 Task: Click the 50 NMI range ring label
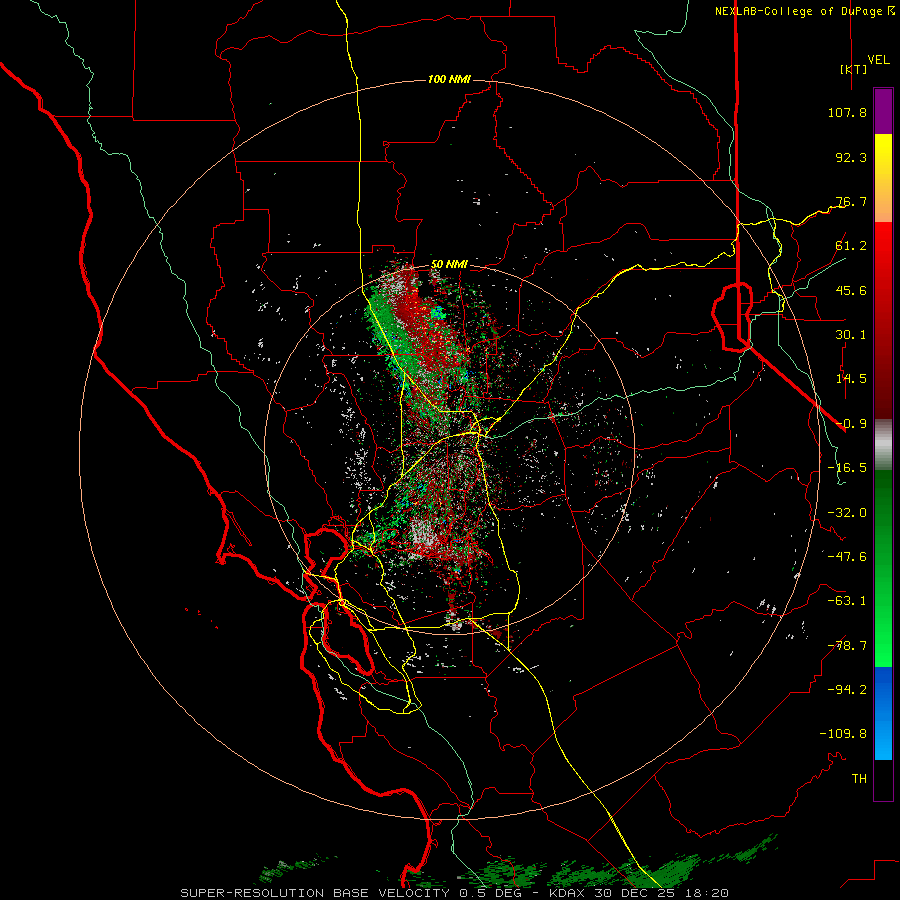449,264
